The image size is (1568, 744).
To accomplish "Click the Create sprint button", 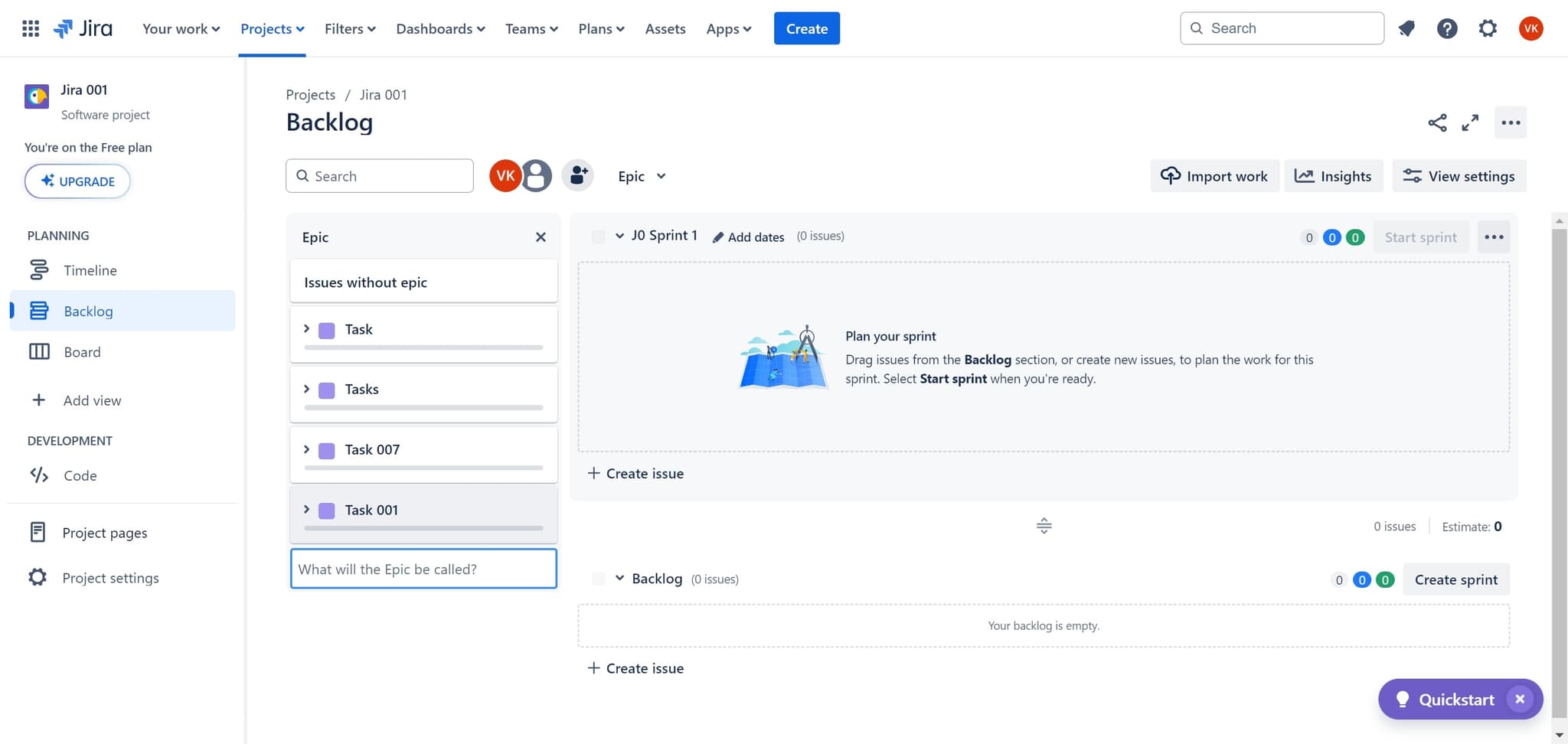I will tap(1455, 579).
